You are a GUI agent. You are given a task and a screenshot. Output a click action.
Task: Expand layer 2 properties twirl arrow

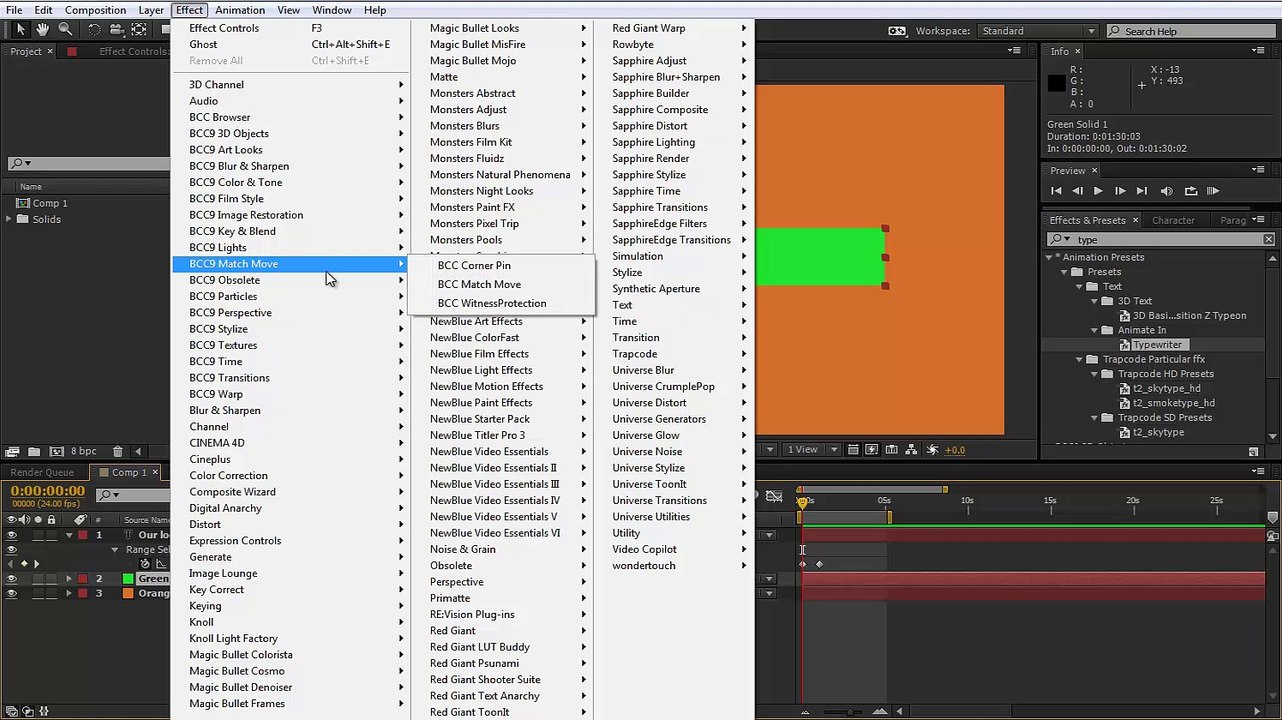69,579
